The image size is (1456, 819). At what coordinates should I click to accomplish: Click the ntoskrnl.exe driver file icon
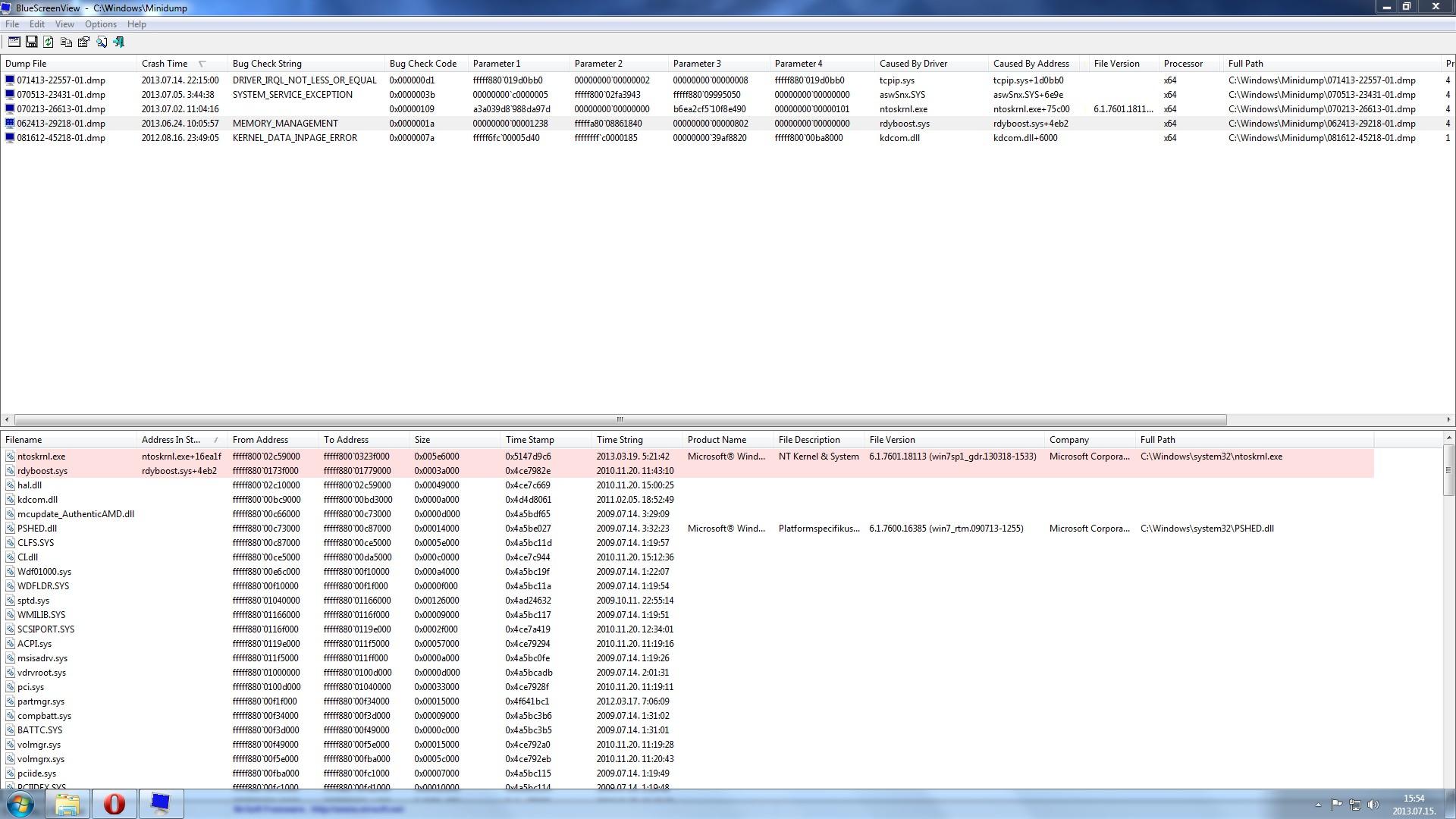pyautogui.click(x=10, y=456)
